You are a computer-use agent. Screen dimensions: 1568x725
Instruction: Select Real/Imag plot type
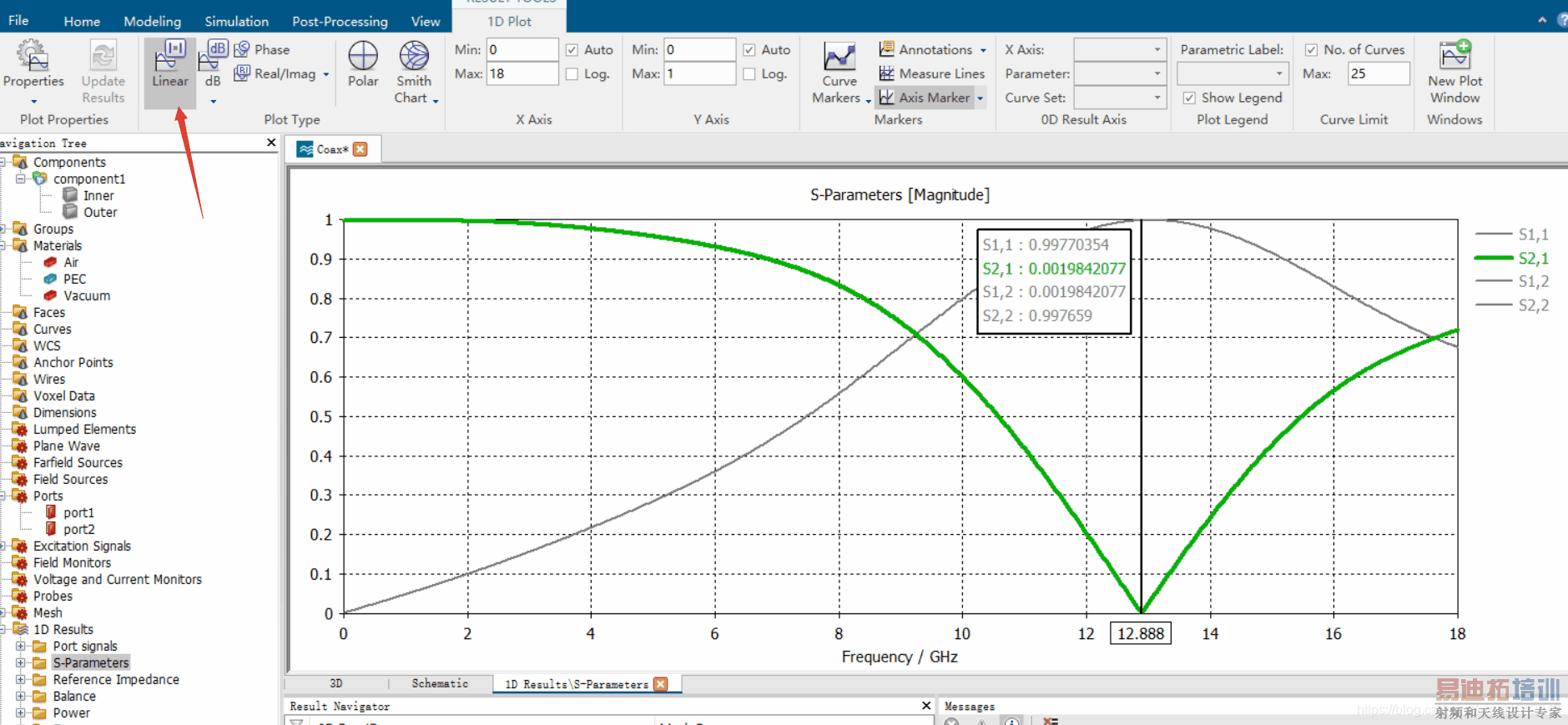(x=275, y=73)
